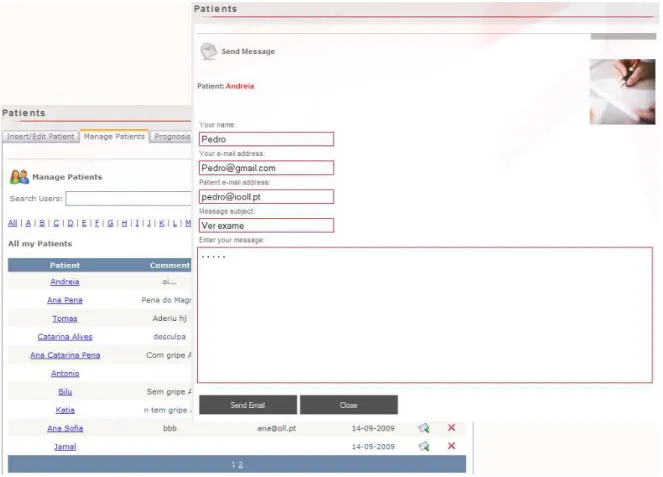663x477 pixels.
Task: Filter patients by letter F
Action: click(x=97, y=223)
